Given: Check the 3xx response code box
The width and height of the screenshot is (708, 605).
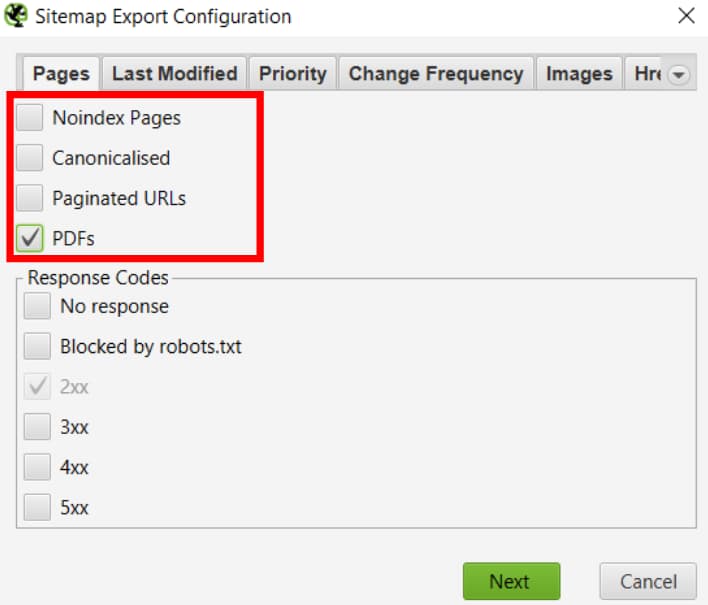Looking at the screenshot, I should pos(37,427).
